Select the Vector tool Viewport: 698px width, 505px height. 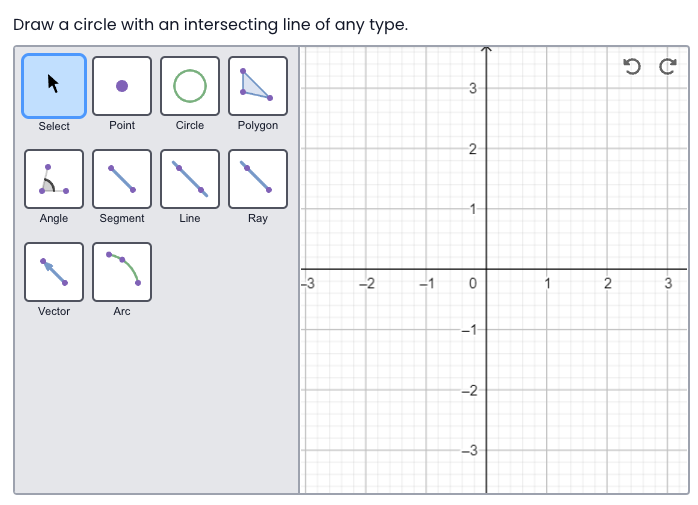54,272
